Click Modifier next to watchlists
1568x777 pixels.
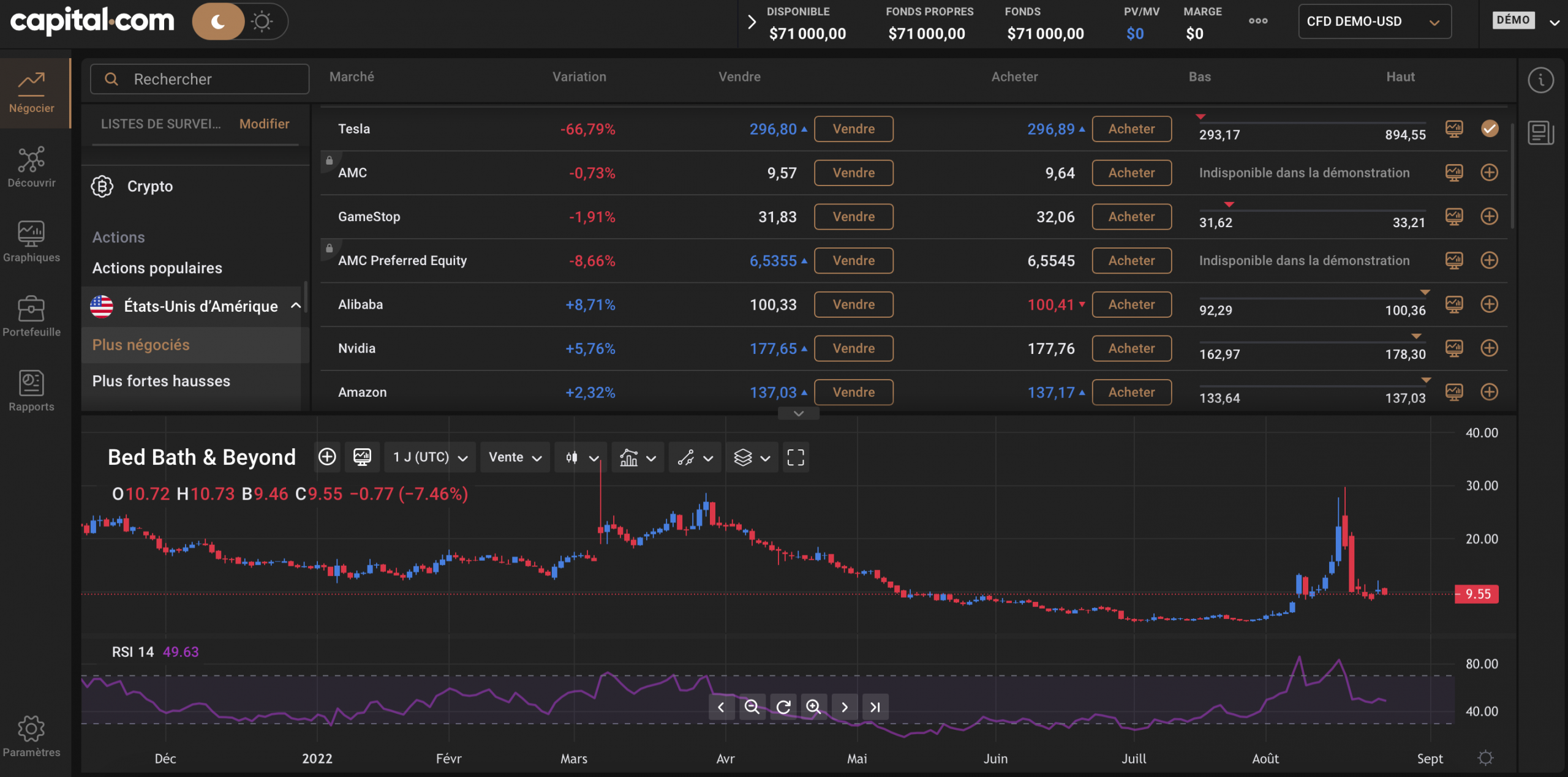(264, 124)
